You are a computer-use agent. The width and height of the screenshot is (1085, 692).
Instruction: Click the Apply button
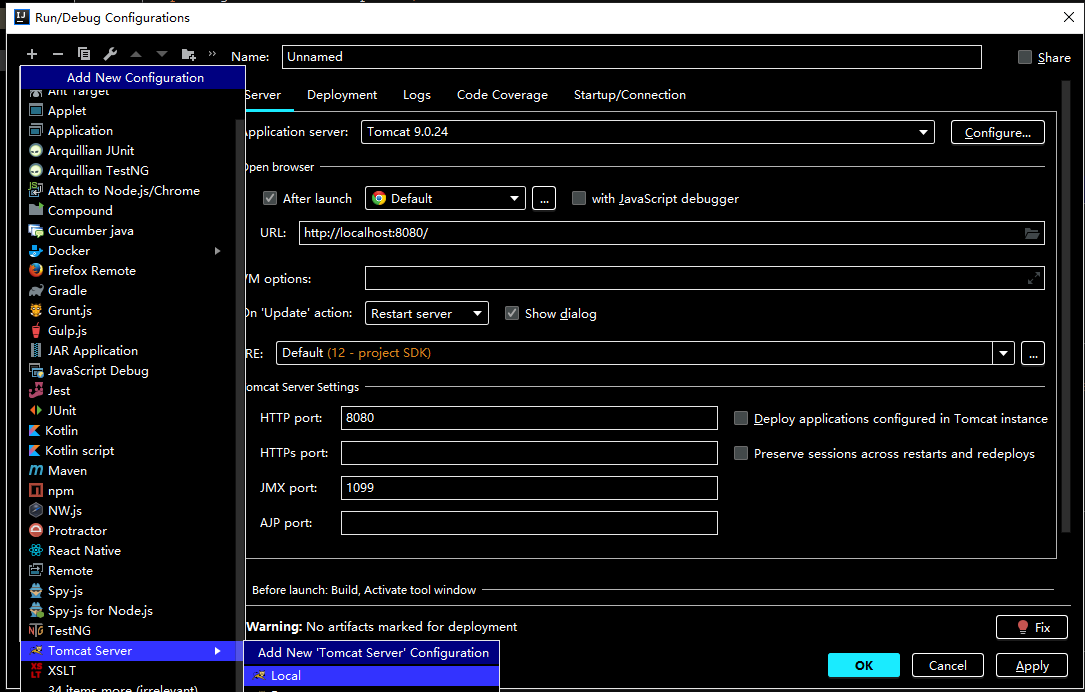point(1032,666)
